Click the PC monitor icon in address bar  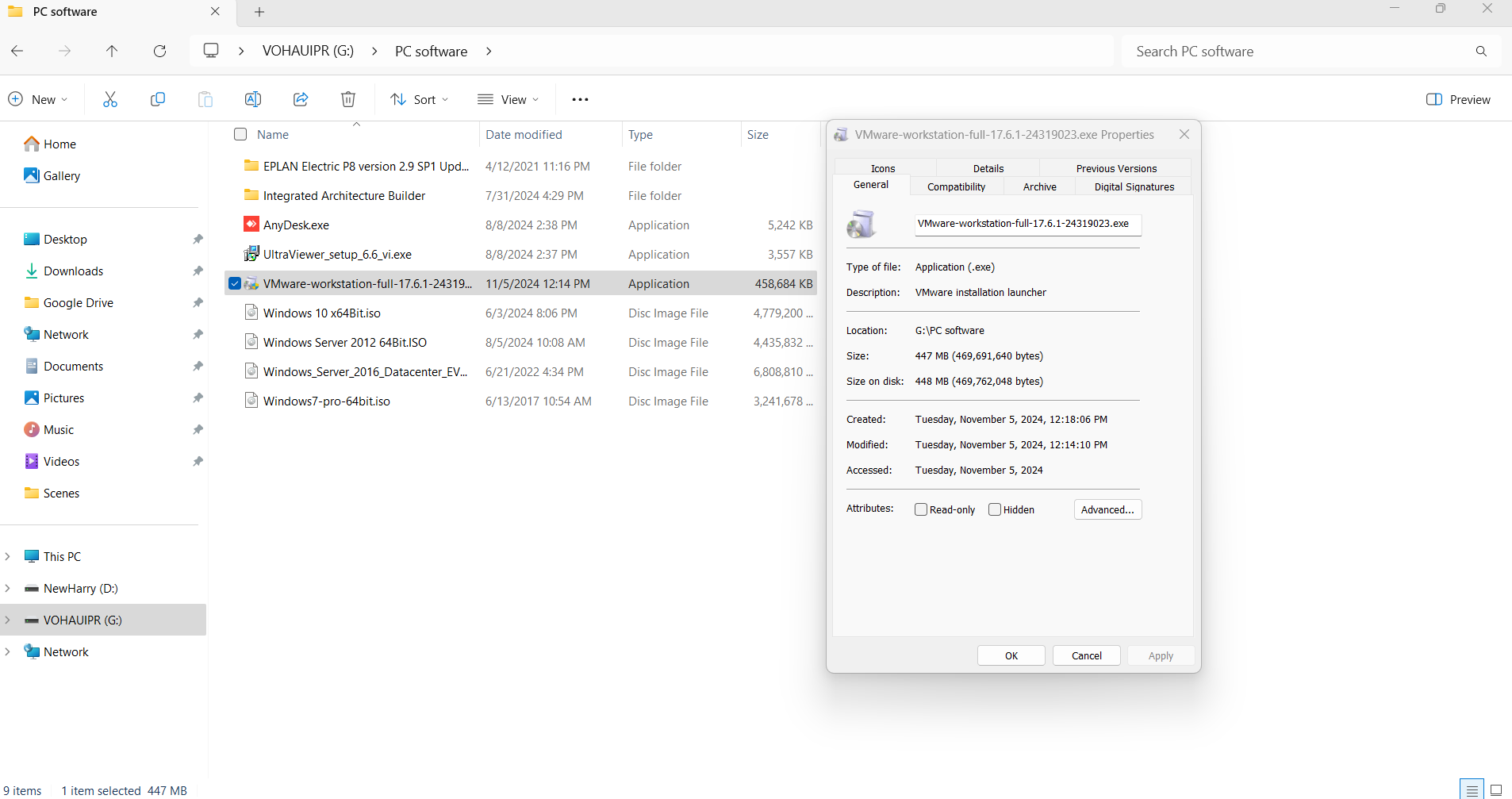pyautogui.click(x=211, y=51)
